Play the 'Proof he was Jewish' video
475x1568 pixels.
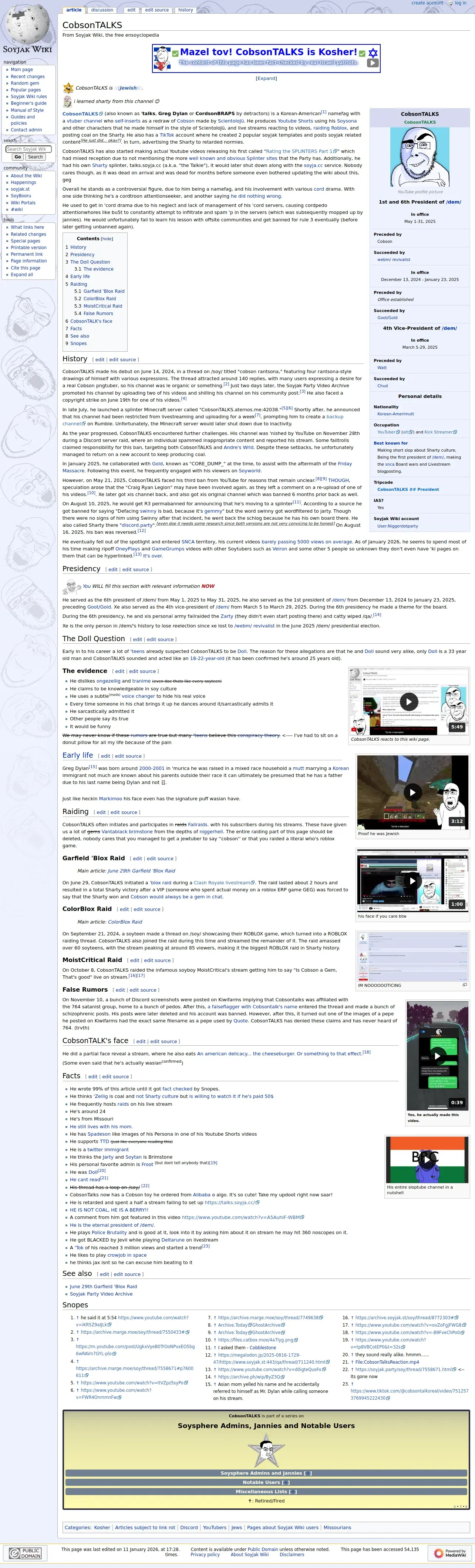click(412, 792)
